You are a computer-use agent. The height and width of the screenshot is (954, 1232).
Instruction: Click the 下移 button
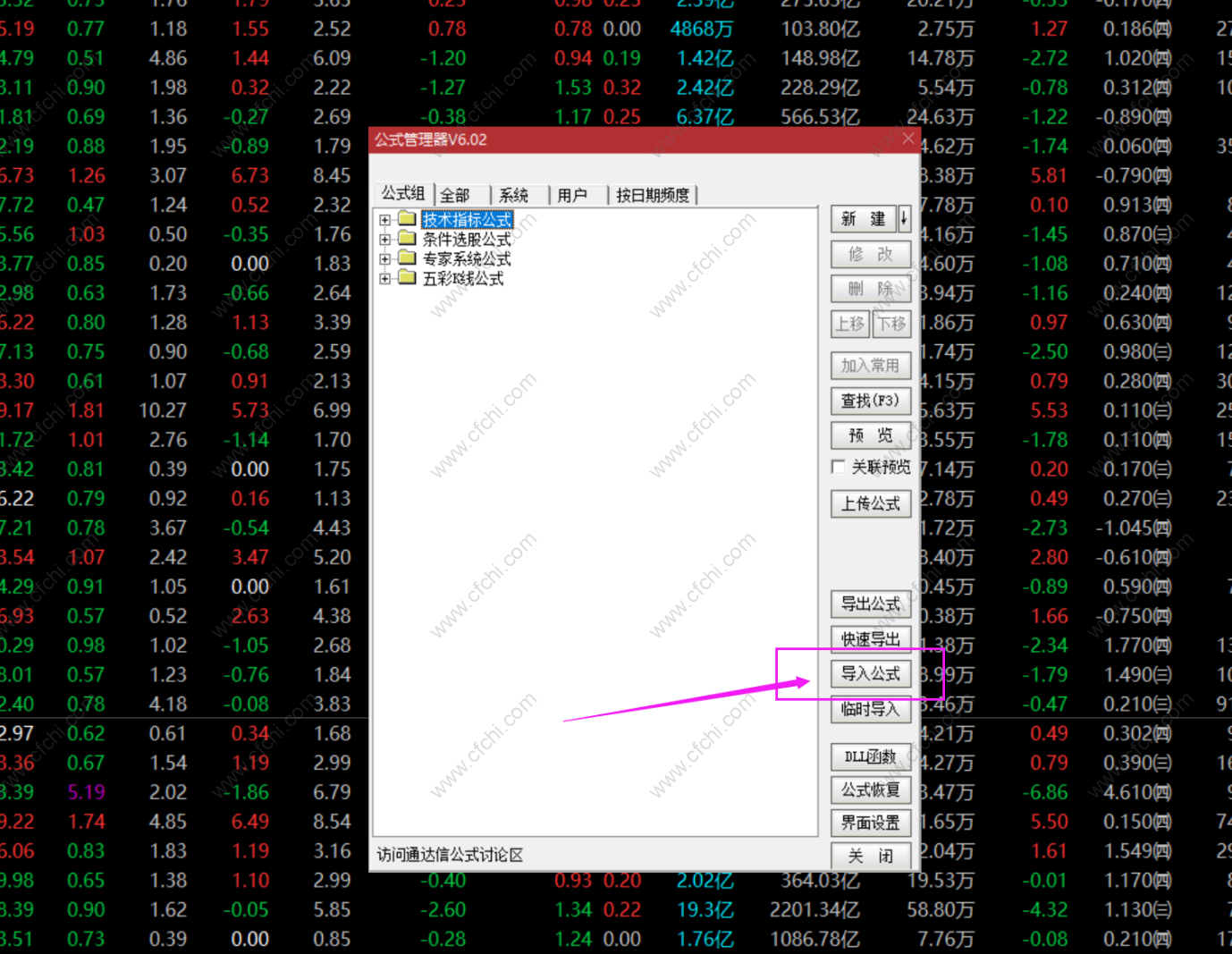[x=891, y=324]
